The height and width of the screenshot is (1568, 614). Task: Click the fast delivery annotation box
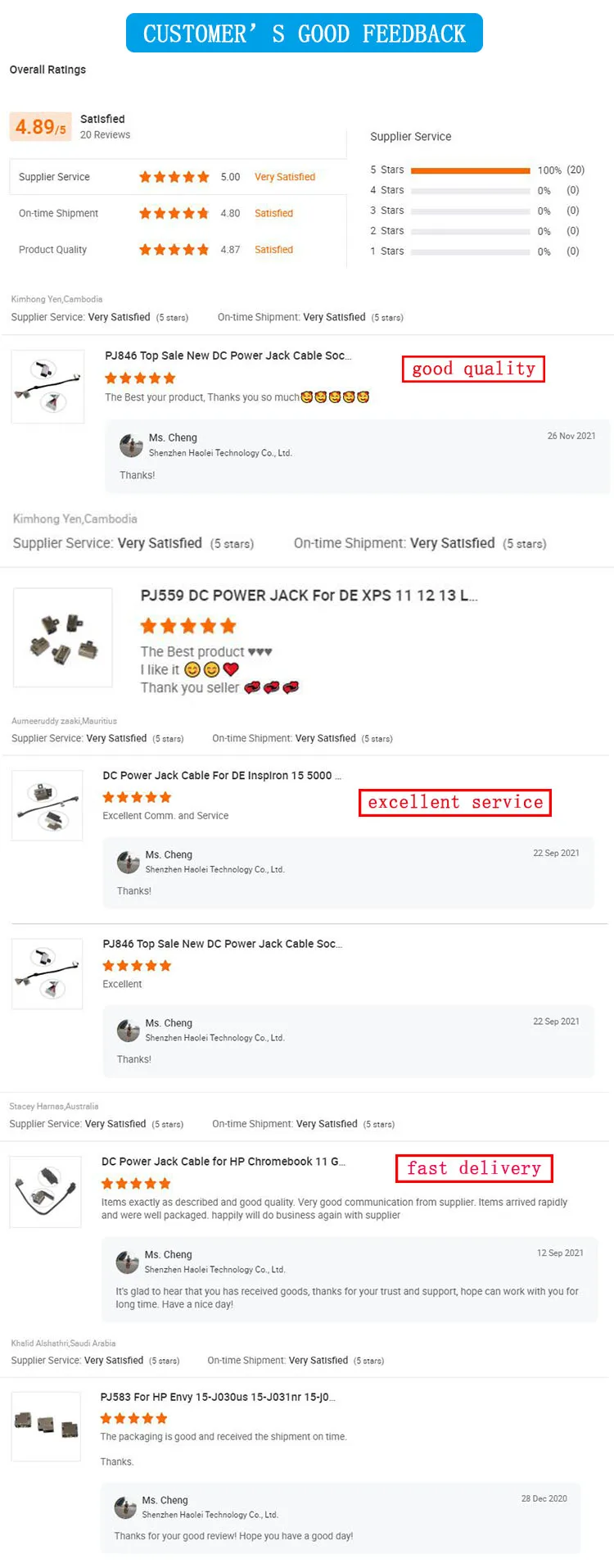[474, 1168]
